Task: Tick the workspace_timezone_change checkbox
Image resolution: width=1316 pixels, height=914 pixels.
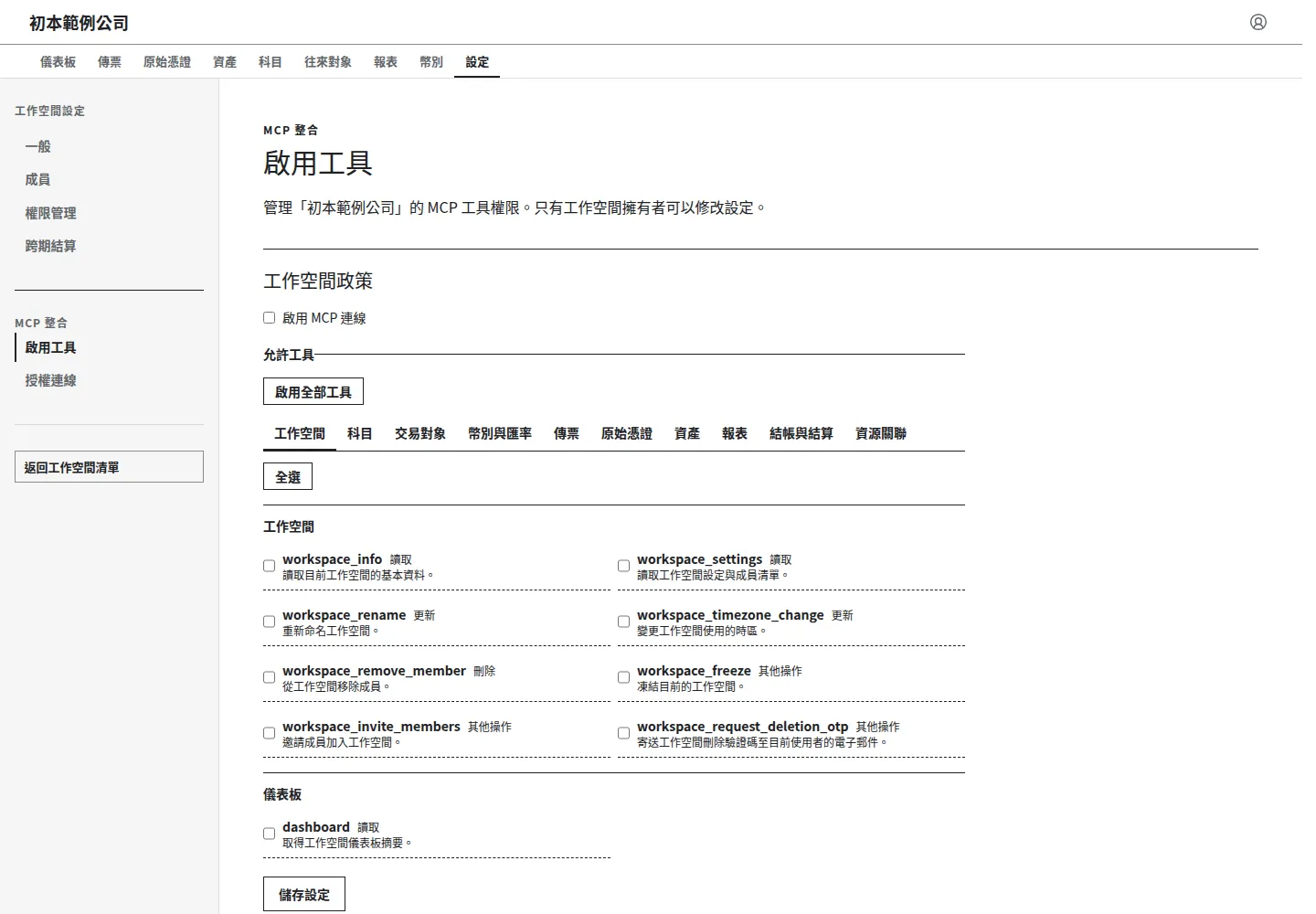Action: (x=623, y=622)
